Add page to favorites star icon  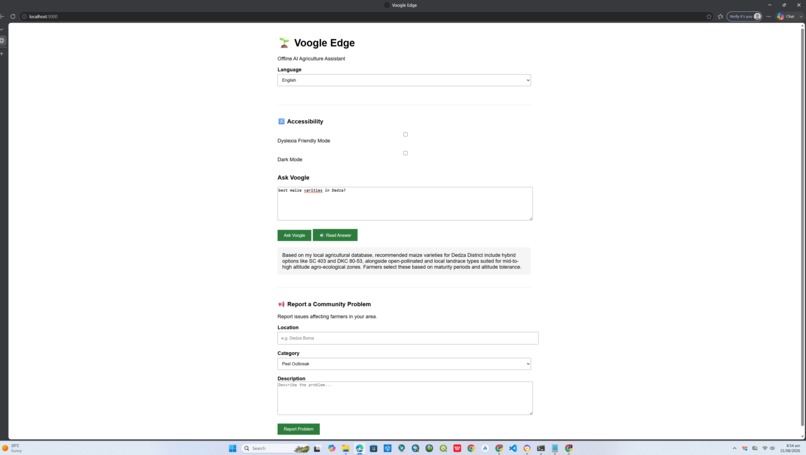coord(709,16)
